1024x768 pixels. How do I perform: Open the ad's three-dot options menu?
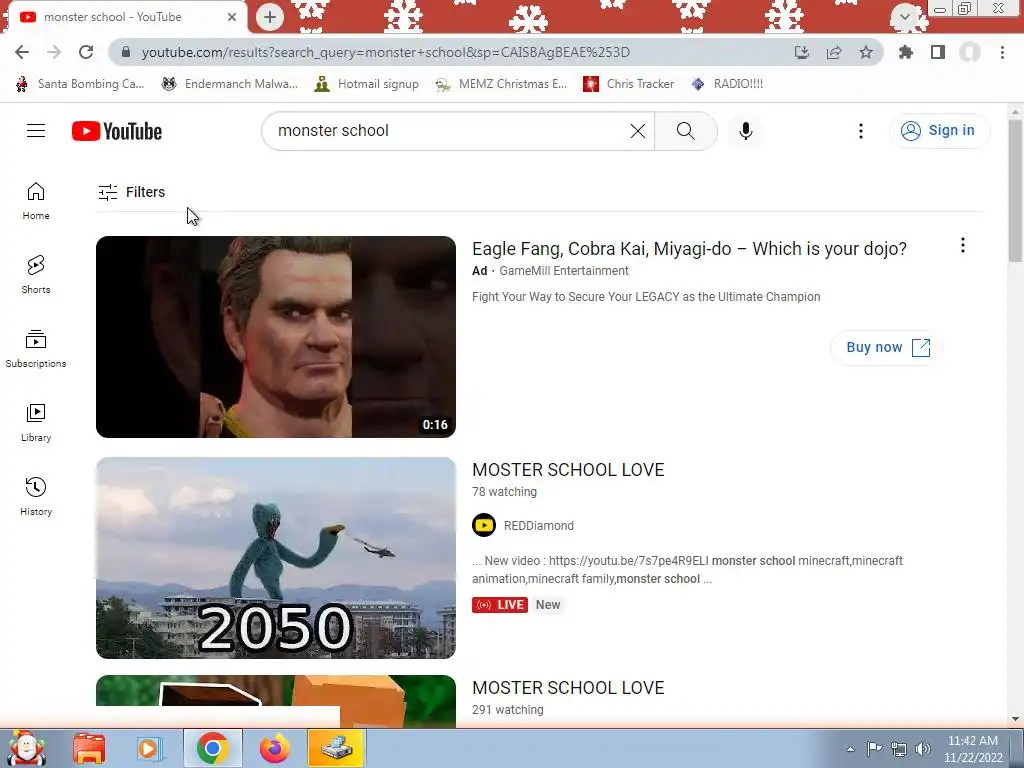click(x=962, y=246)
